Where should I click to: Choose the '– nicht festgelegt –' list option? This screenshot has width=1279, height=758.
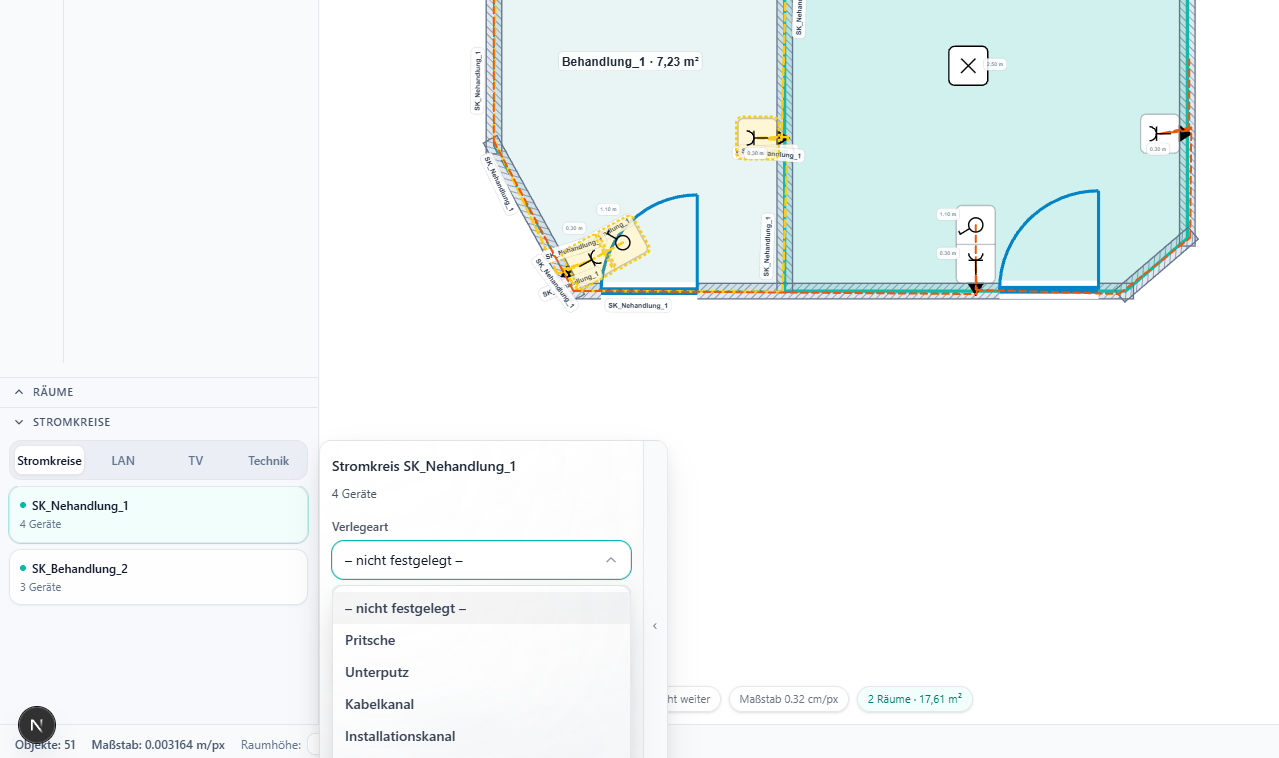click(481, 608)
